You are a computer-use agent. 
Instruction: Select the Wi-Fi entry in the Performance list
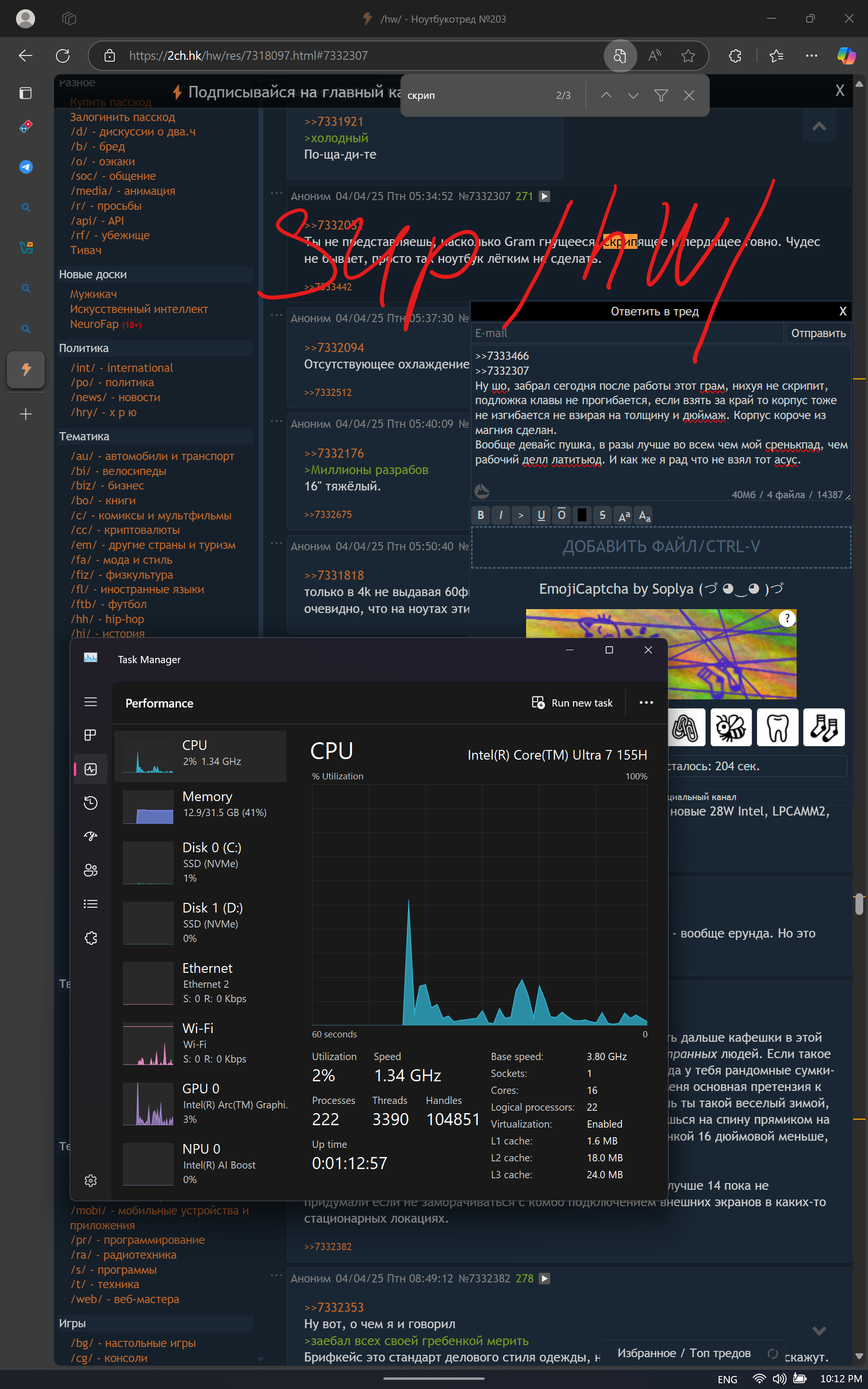coord(200,1043)
